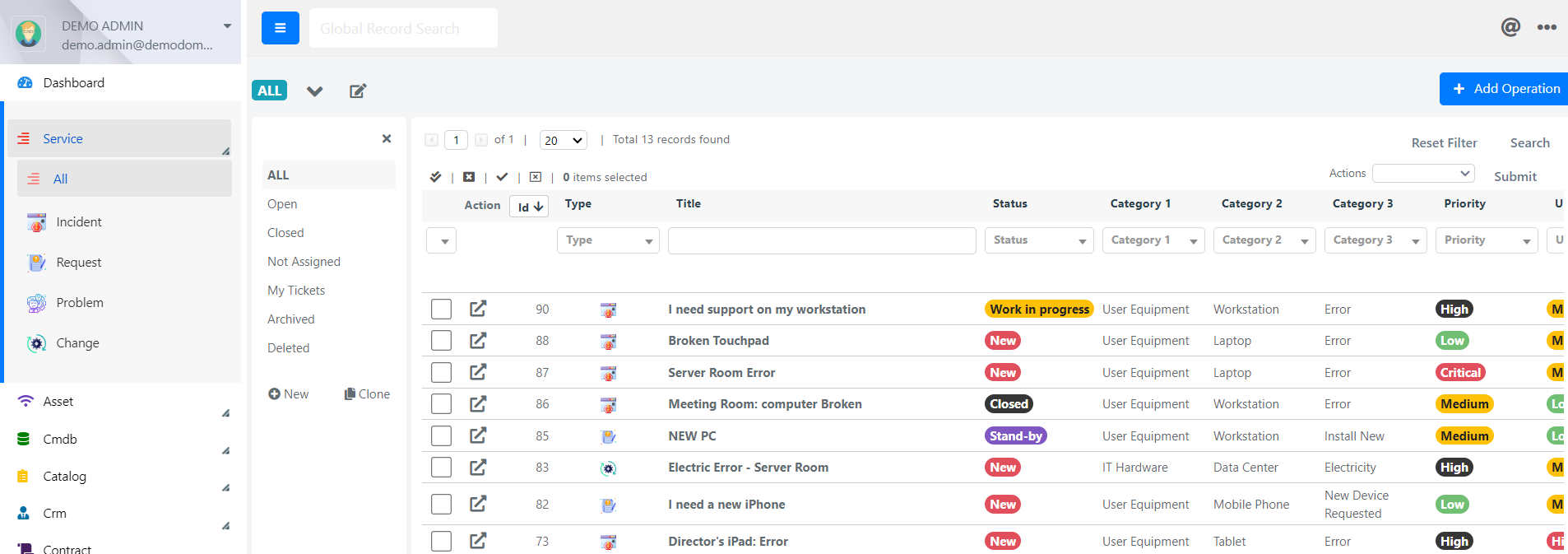This screenshot has width=1568, height=554.
Task: Open the Category 3 filter dropdown
Action: click(1375, 240)
